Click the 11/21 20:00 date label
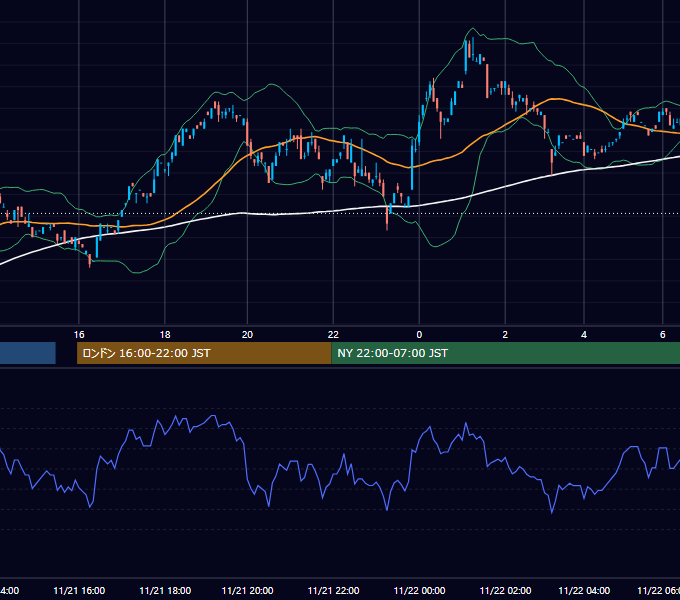The width and height of the screenshot is (680, 600). click(x=247, y=591)
